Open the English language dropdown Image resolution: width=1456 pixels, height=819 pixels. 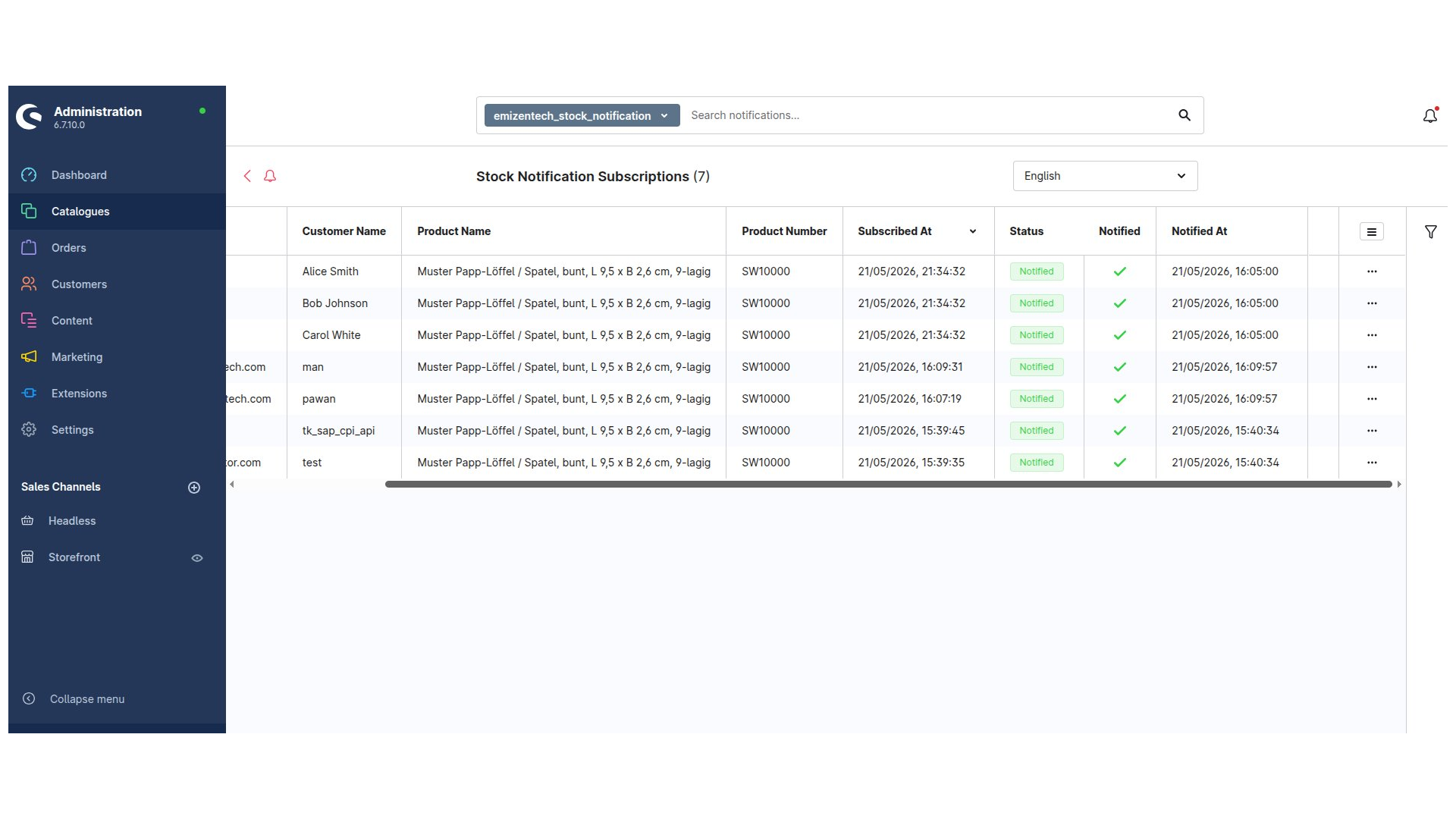(1105, 176)
